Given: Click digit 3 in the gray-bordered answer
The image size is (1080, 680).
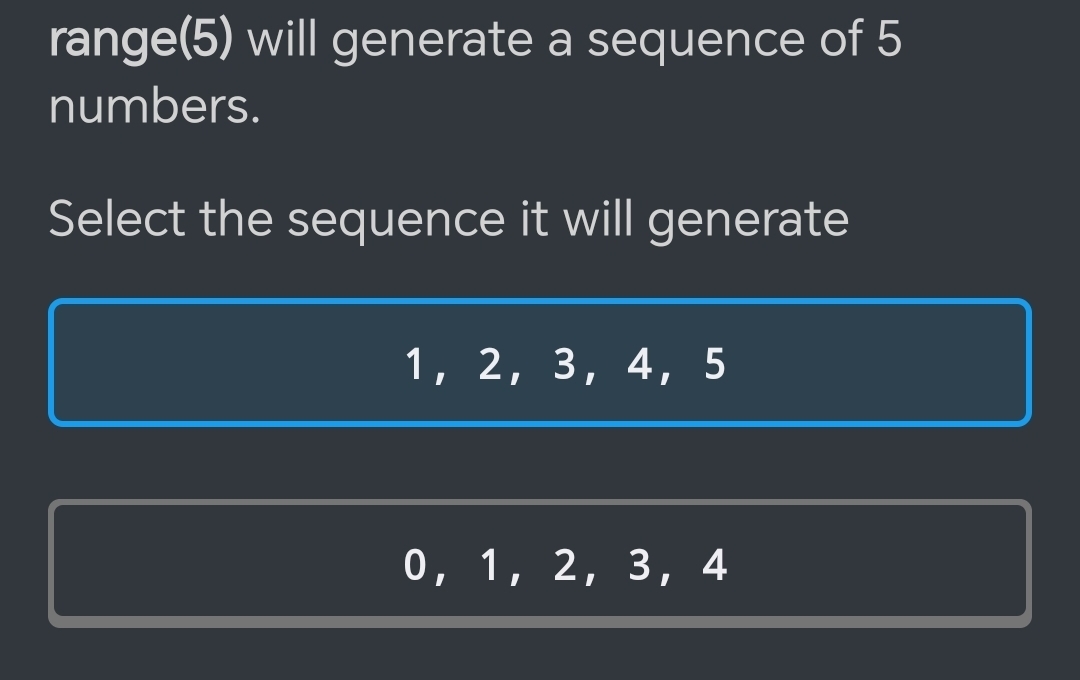Looking at the screenshot, I should pos(640,565).
